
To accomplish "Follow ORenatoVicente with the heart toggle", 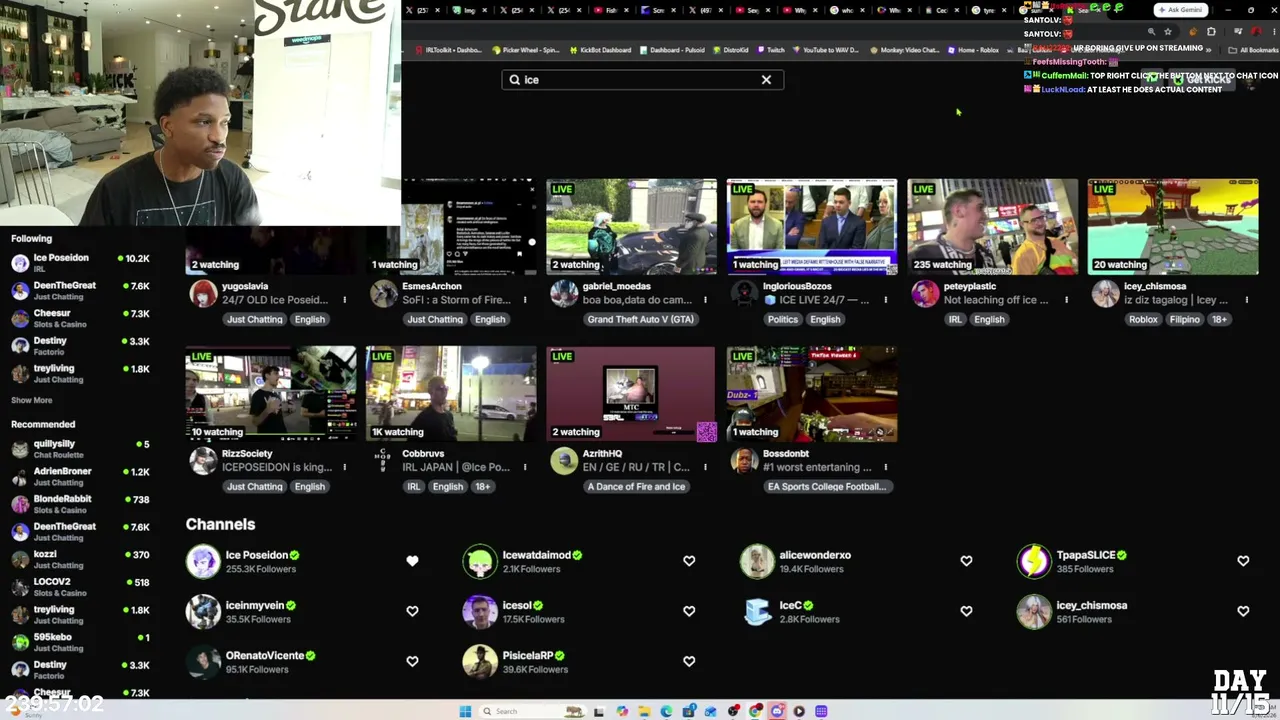I will (412, 661).
